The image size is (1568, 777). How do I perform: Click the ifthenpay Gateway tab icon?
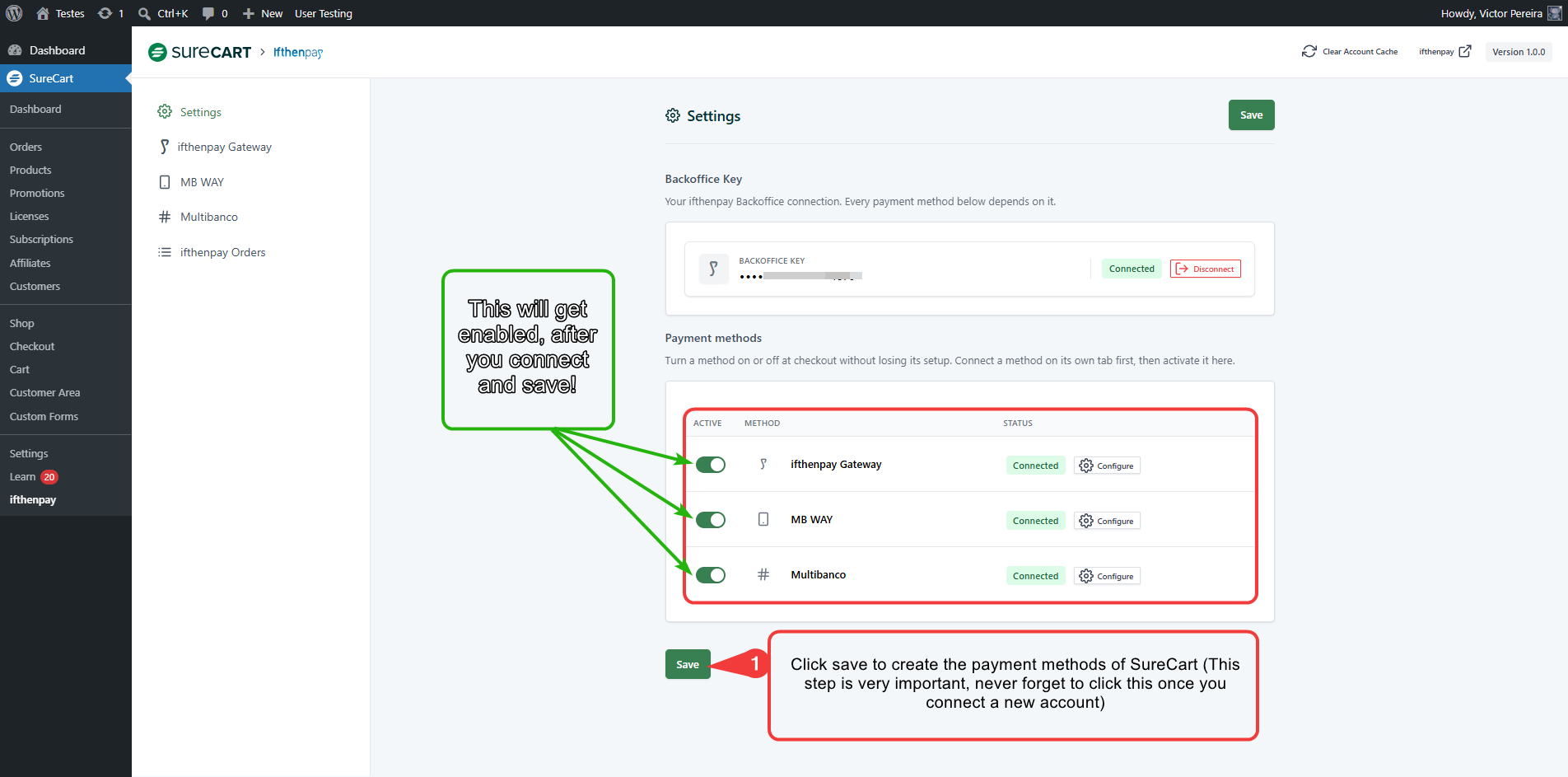165,147
